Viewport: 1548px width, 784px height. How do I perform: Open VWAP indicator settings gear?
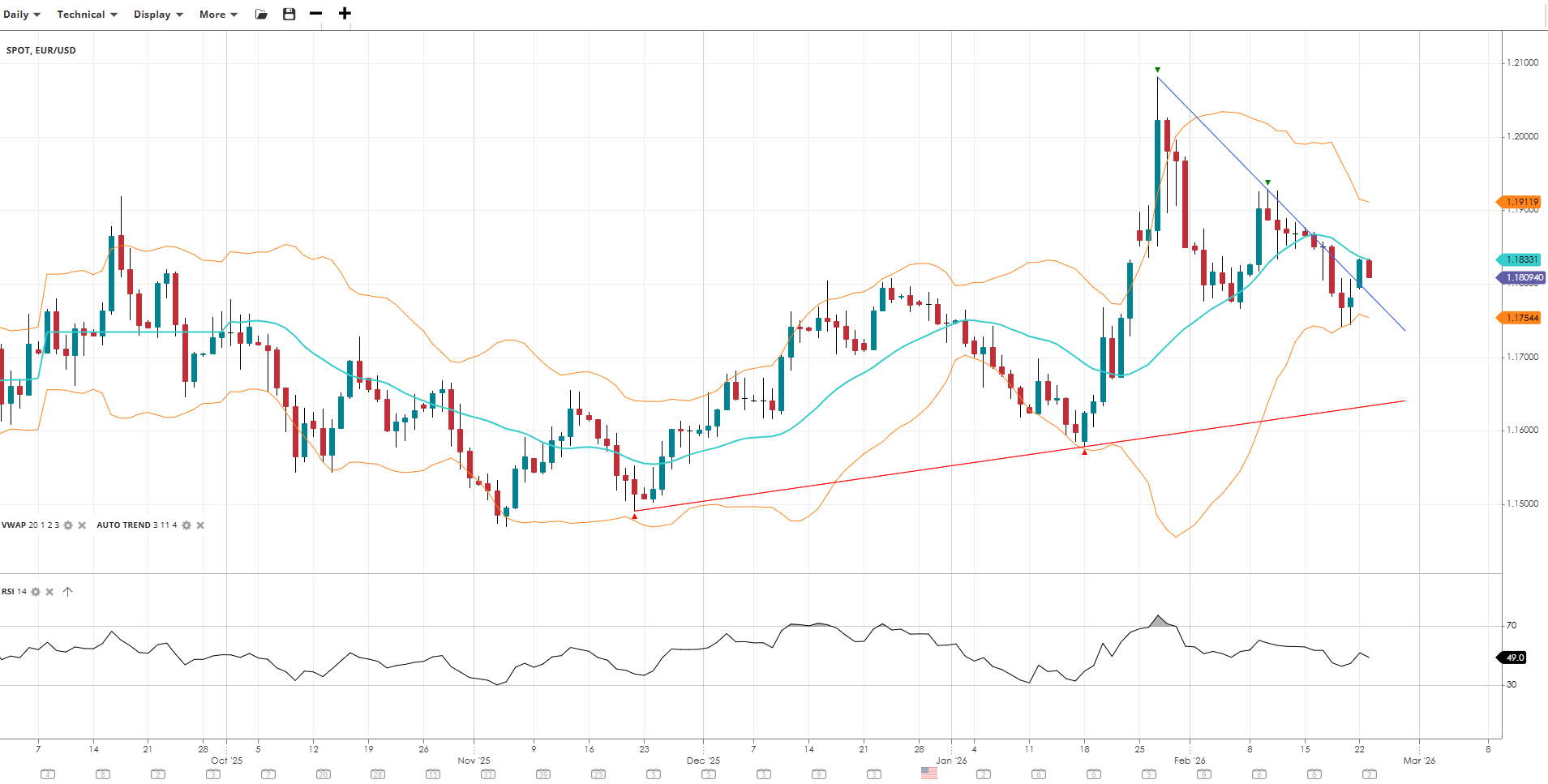[x=68, y=525]
